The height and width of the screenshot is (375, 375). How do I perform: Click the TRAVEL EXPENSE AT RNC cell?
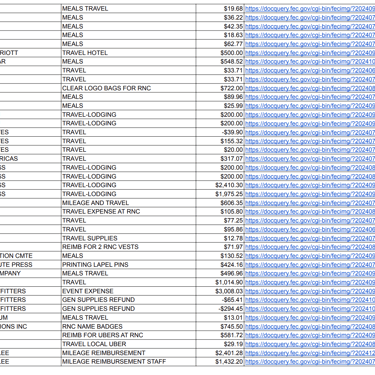(x=129, y=212)
